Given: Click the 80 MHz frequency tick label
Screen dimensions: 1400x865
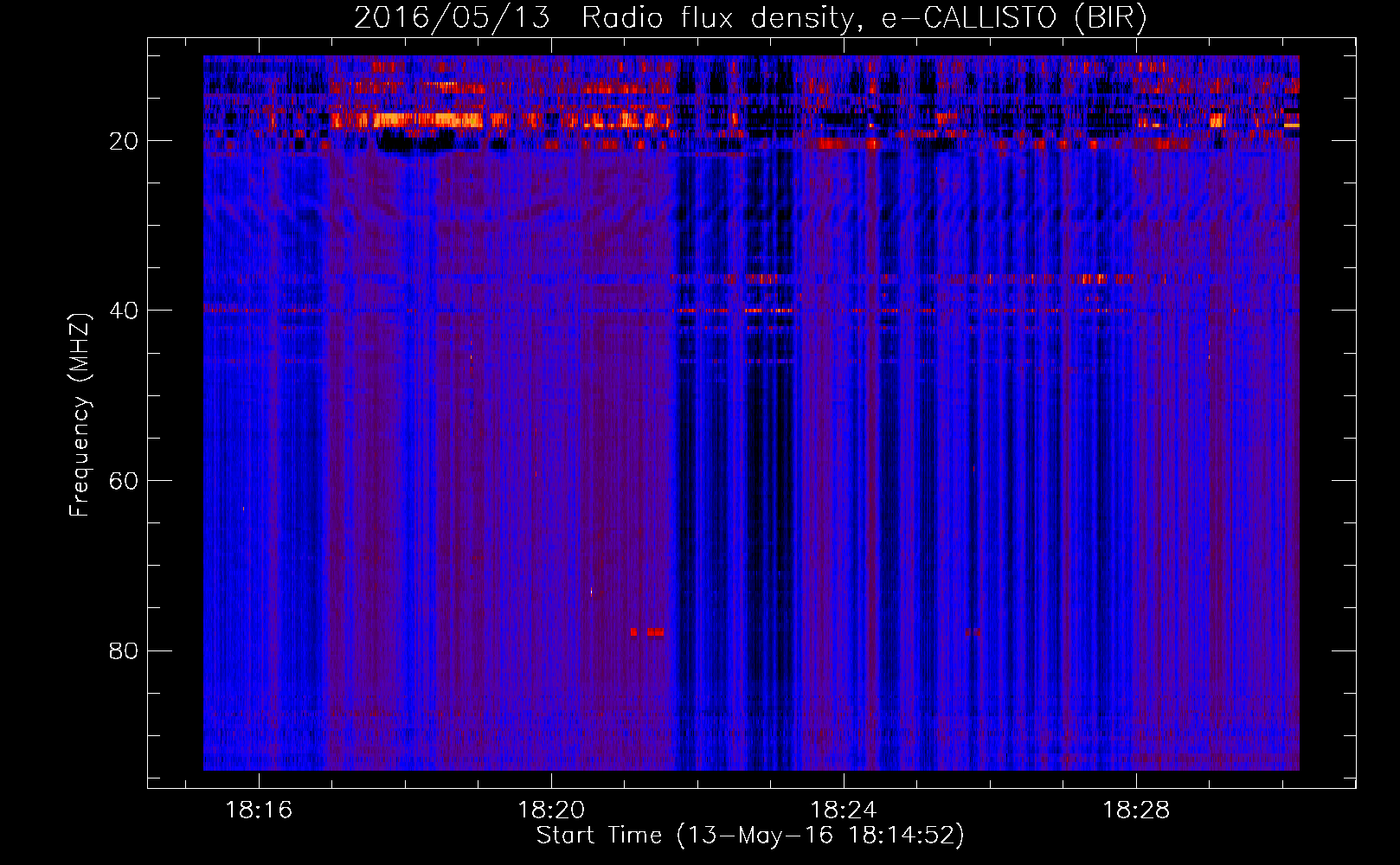Looking at the screenshot, I should click(x=125, y=650).
